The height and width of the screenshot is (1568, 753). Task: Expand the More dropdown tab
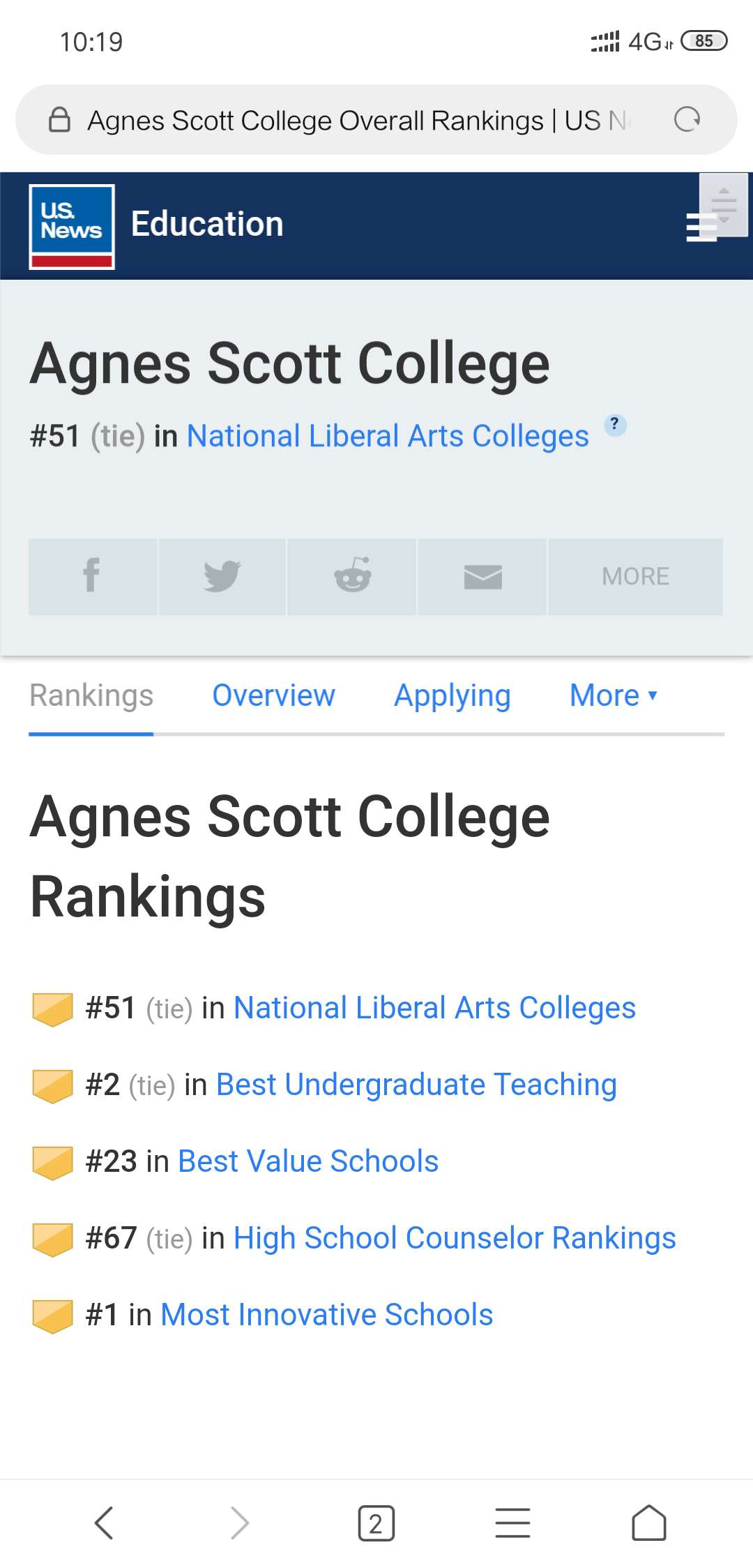[x=613, y=695]
